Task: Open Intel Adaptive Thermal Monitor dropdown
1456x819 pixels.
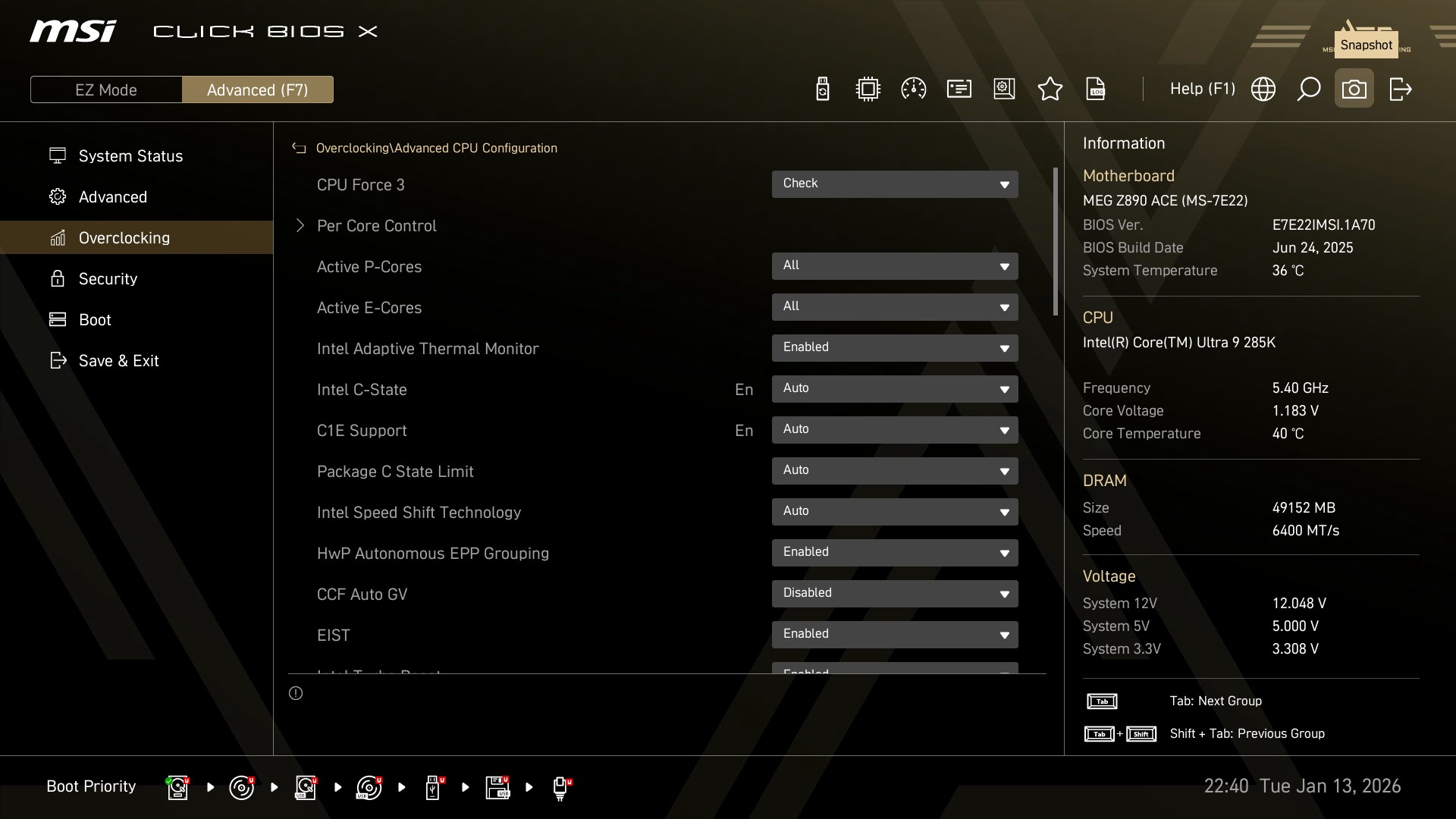Action: pyautogui.click(x=894, y=348)
